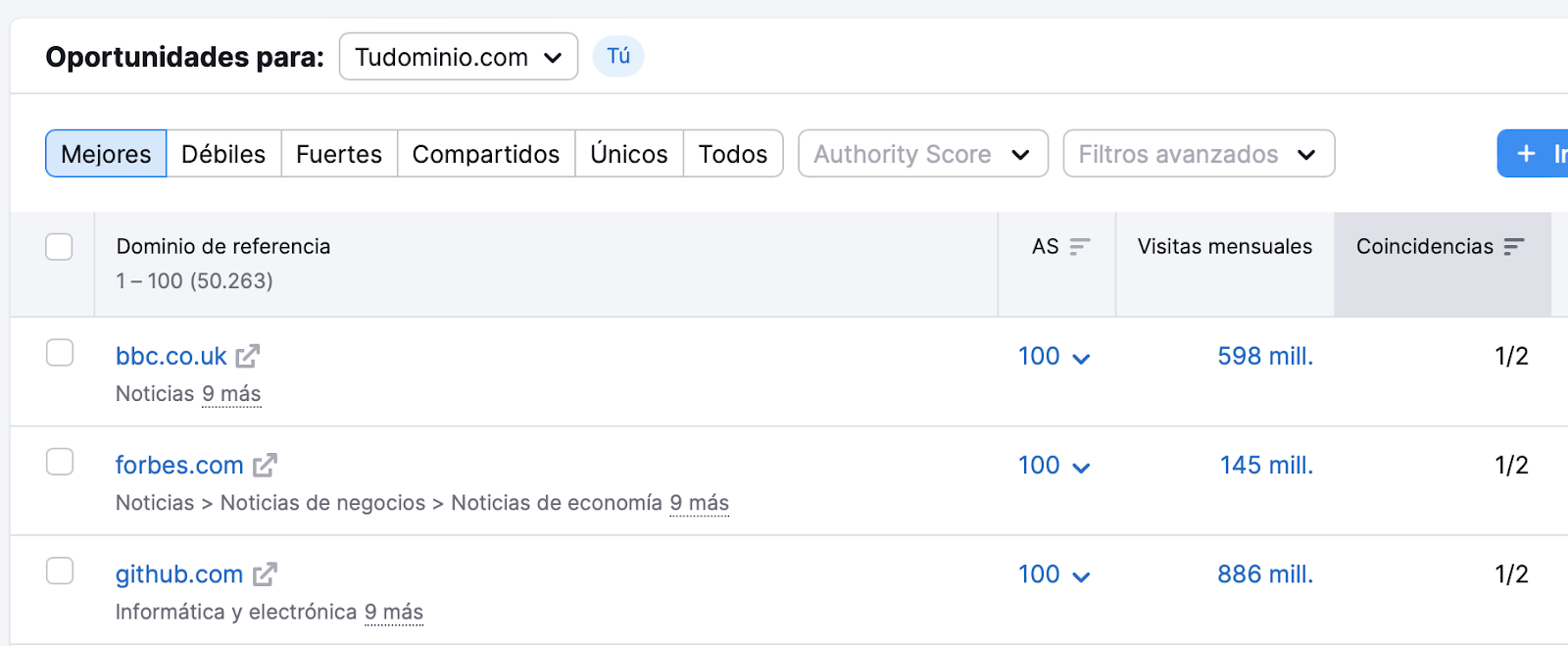
Task: Switch to the Todos tab
Action: pyautogui.click(x=732, y=154)
